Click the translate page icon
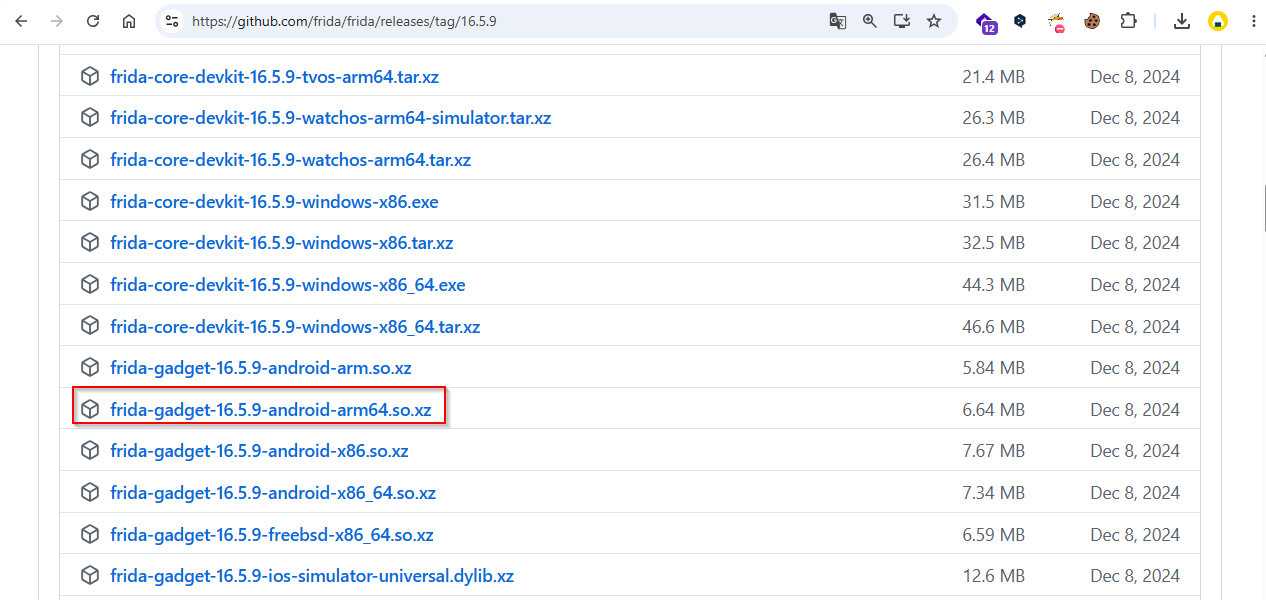This screenshot has height=600, width=1266. (x=838, y=21)
